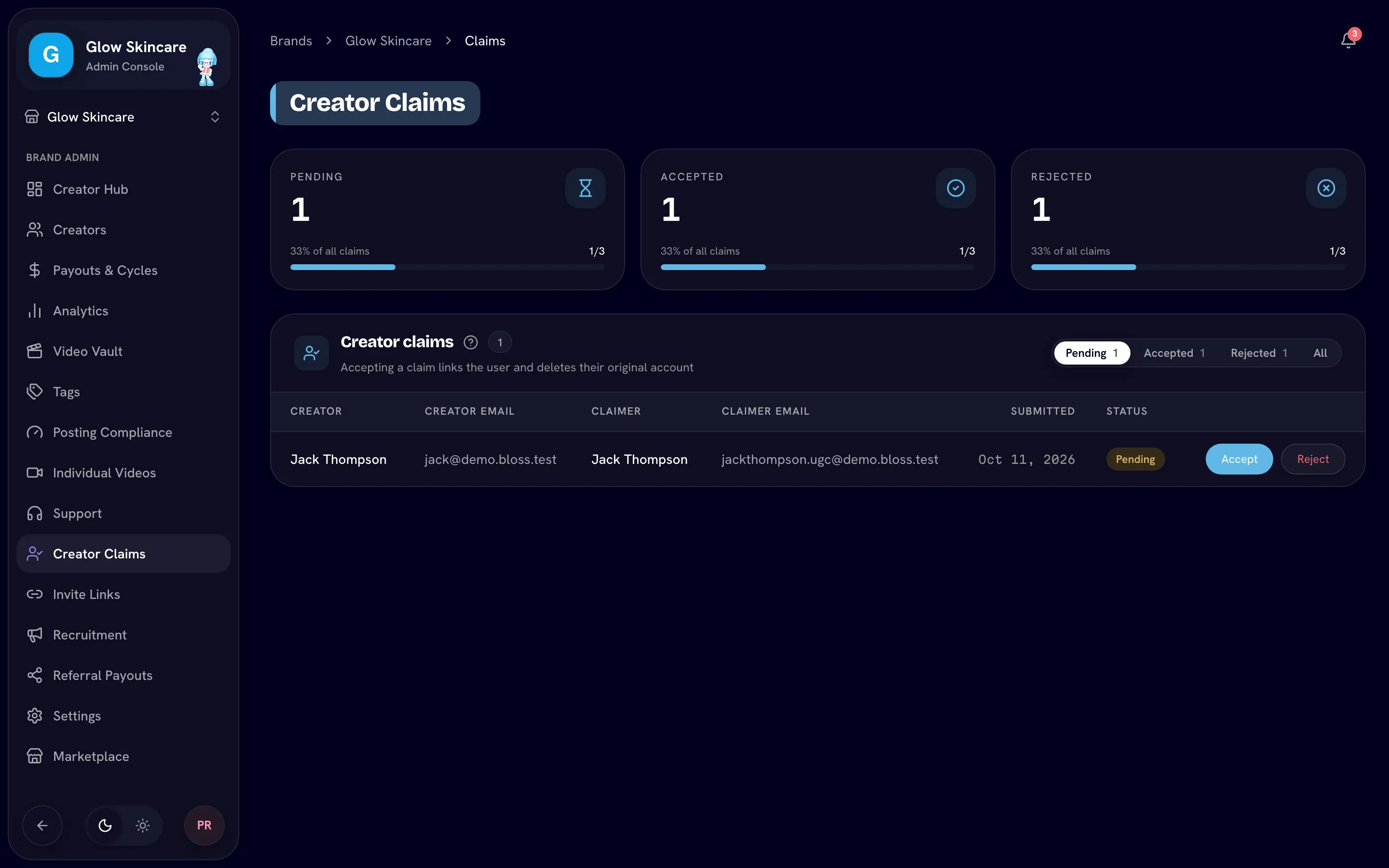Click the X circle icon on Rejected card

coord(1326,188)
